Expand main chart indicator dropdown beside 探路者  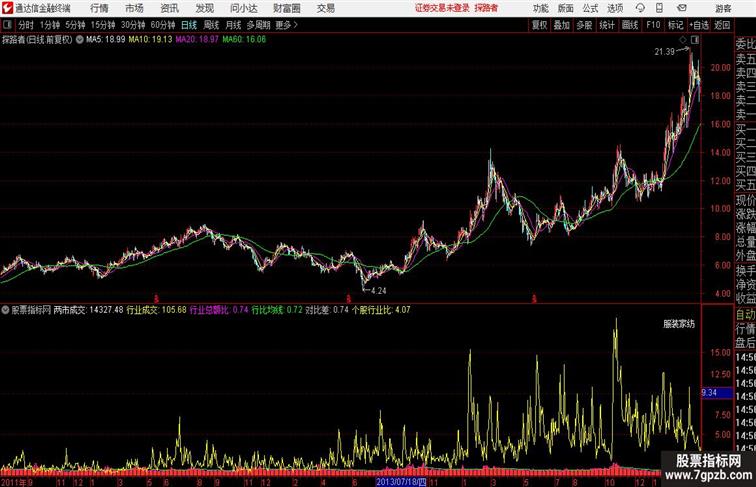80,40
